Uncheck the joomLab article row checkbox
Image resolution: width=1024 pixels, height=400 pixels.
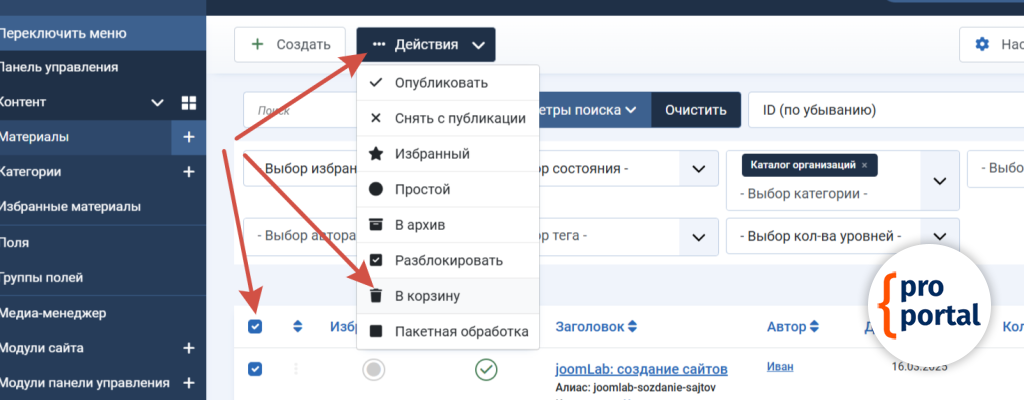click(255, 369)
